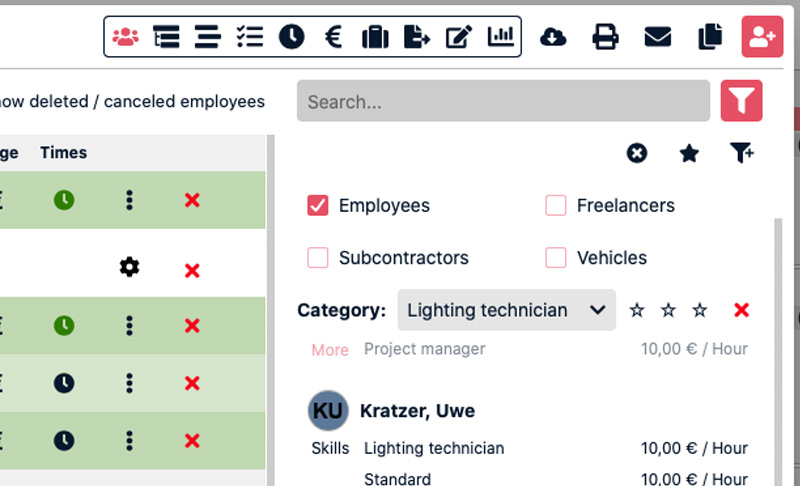Click the red filter funnel button

click(x=741, y=101)
